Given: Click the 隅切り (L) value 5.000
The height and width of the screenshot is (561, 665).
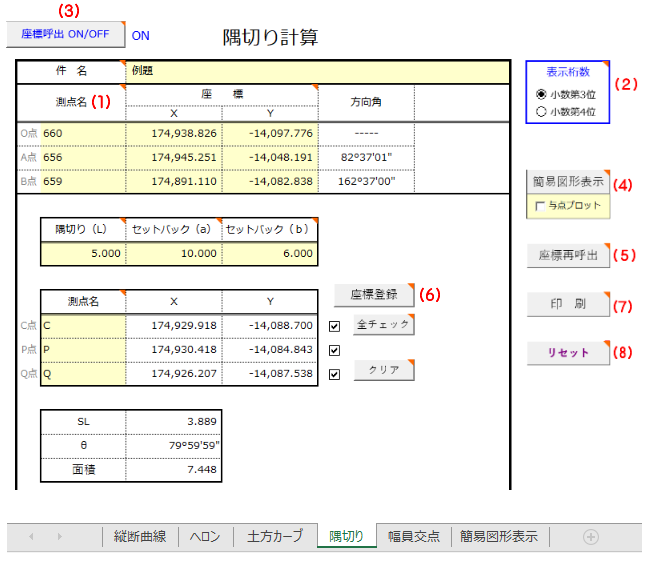Looking at the screenshot, I should point(83,254).
